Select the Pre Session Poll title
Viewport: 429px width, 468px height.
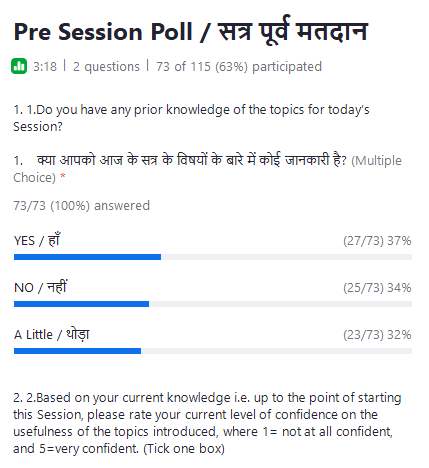click(x=190, y=33)
